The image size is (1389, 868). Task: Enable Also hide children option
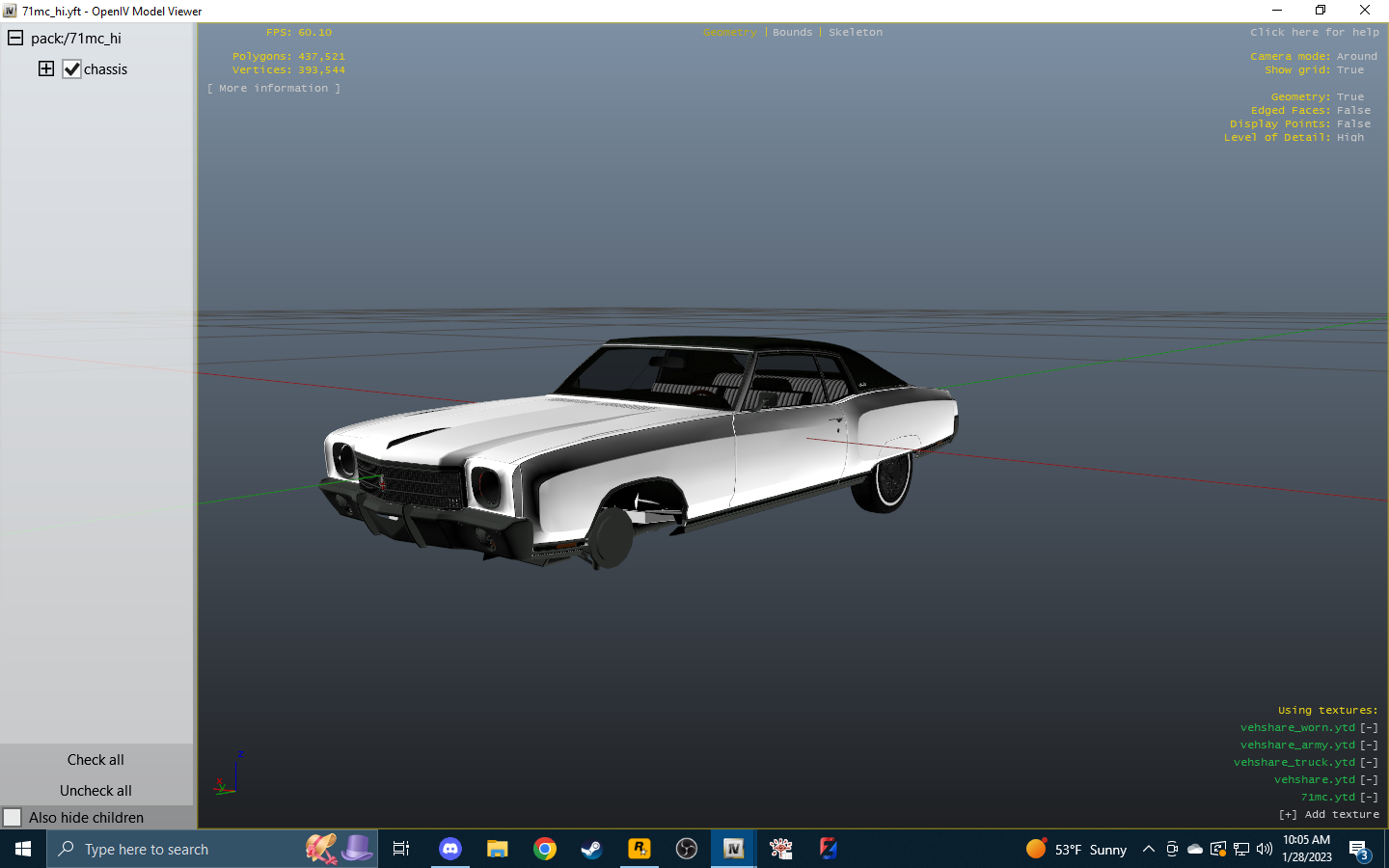tap(12, 817)
